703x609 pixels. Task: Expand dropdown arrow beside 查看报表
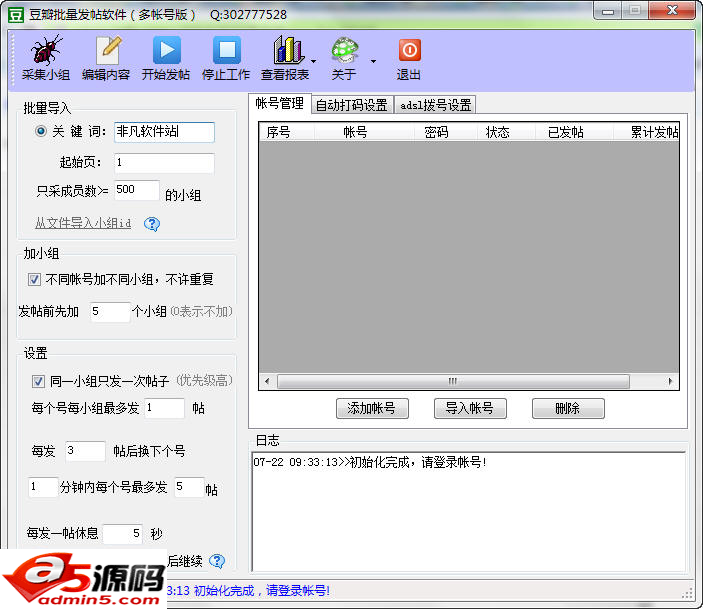point(313,61)
